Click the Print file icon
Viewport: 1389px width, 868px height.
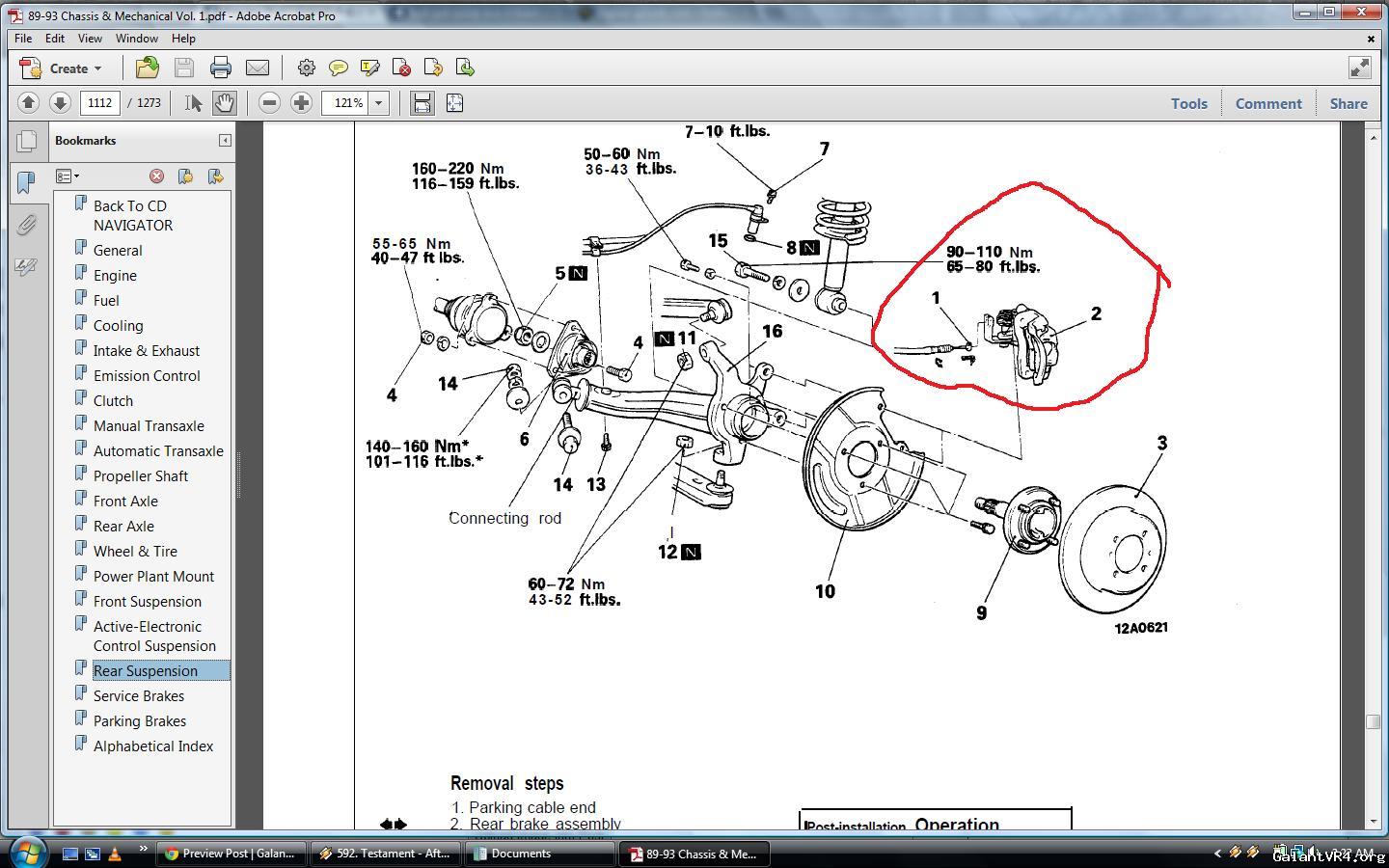tap(221, 68)
